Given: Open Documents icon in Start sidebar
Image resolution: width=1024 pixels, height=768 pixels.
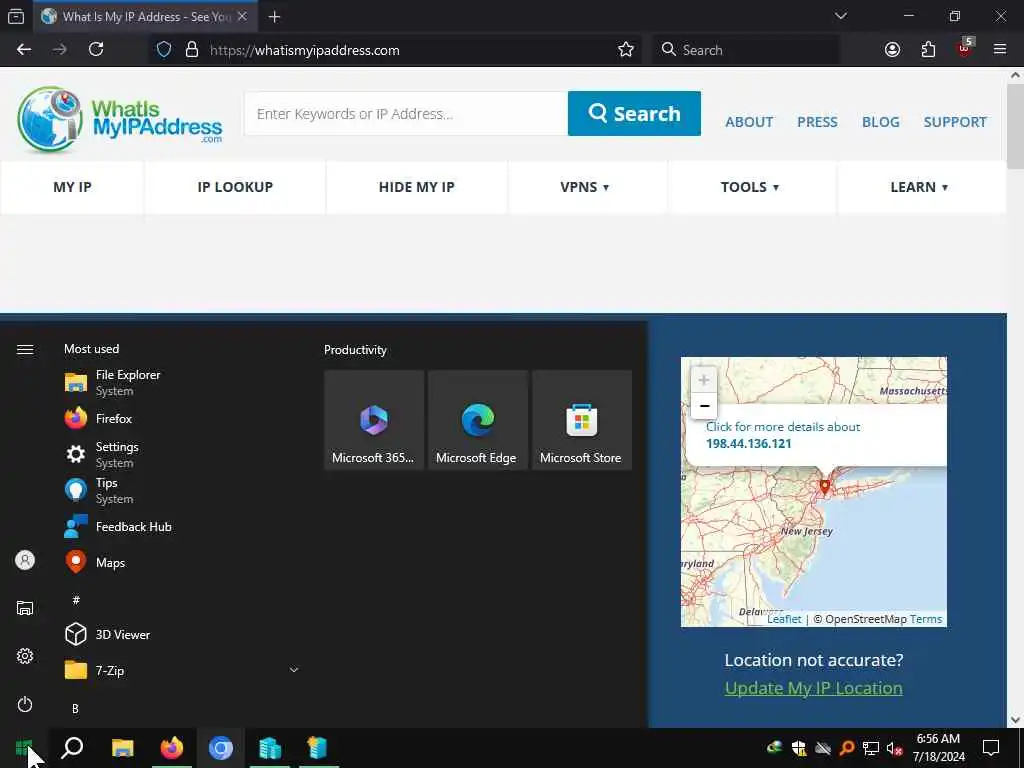Looking at the screenshot, I should 25,608.
